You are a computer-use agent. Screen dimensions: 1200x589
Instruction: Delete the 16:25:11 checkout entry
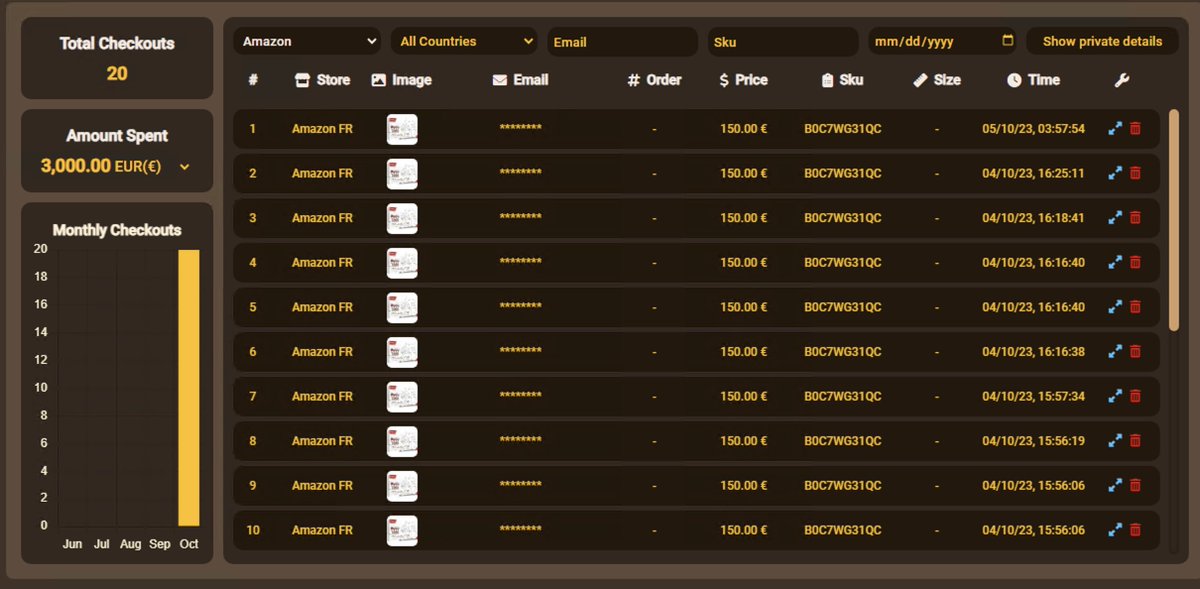(1135, 173)
